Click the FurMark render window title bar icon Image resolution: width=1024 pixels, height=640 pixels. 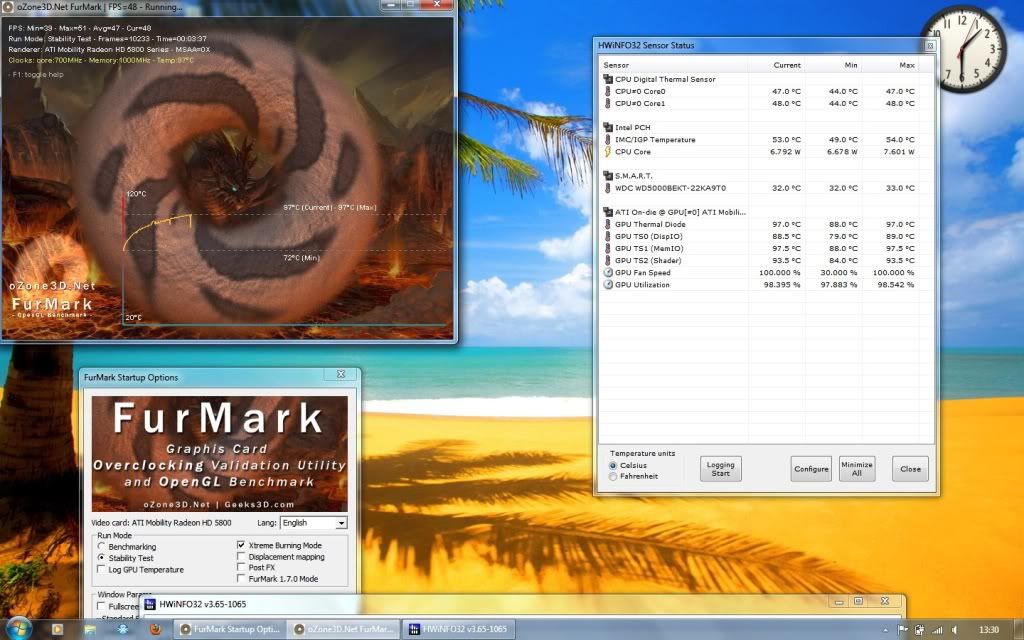point(7,7)
